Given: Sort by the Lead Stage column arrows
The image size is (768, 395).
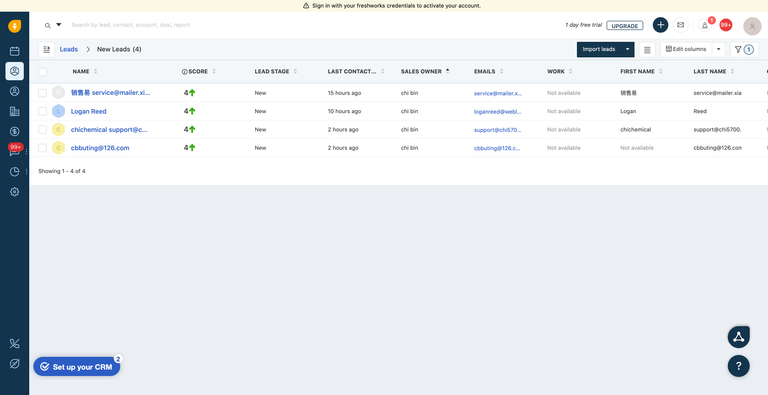Looking at the screenshot, I should (x=295, y=72).
